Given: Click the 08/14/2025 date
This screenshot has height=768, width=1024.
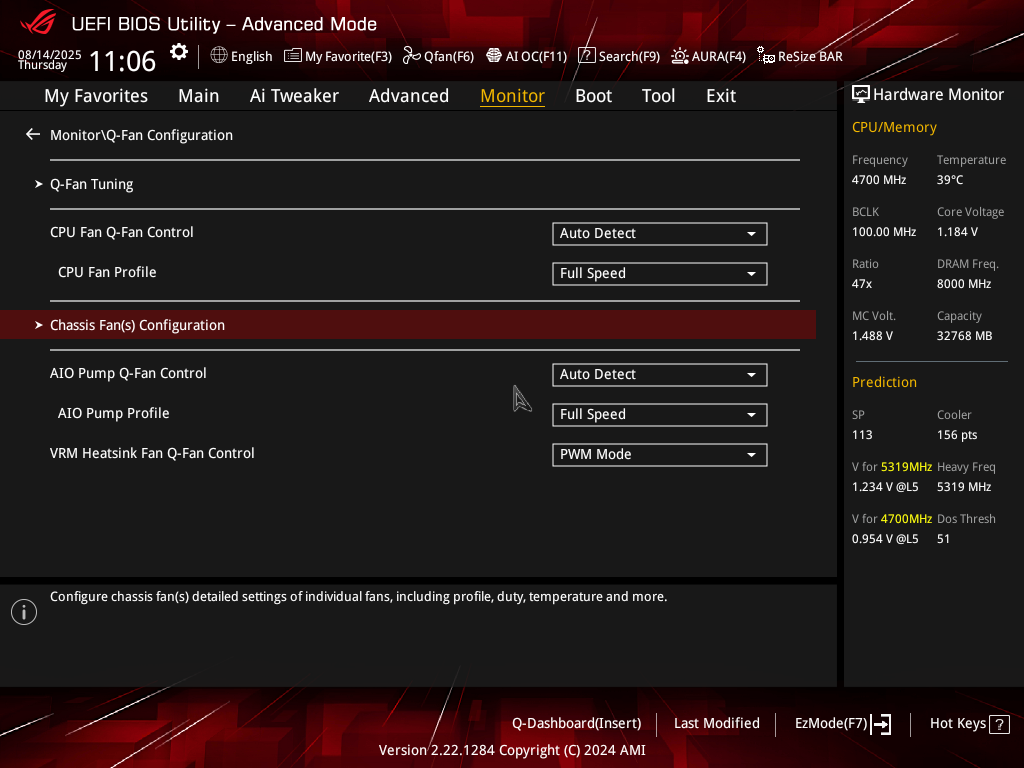Looking at the screenshot, I should click(x=50, y=55).
